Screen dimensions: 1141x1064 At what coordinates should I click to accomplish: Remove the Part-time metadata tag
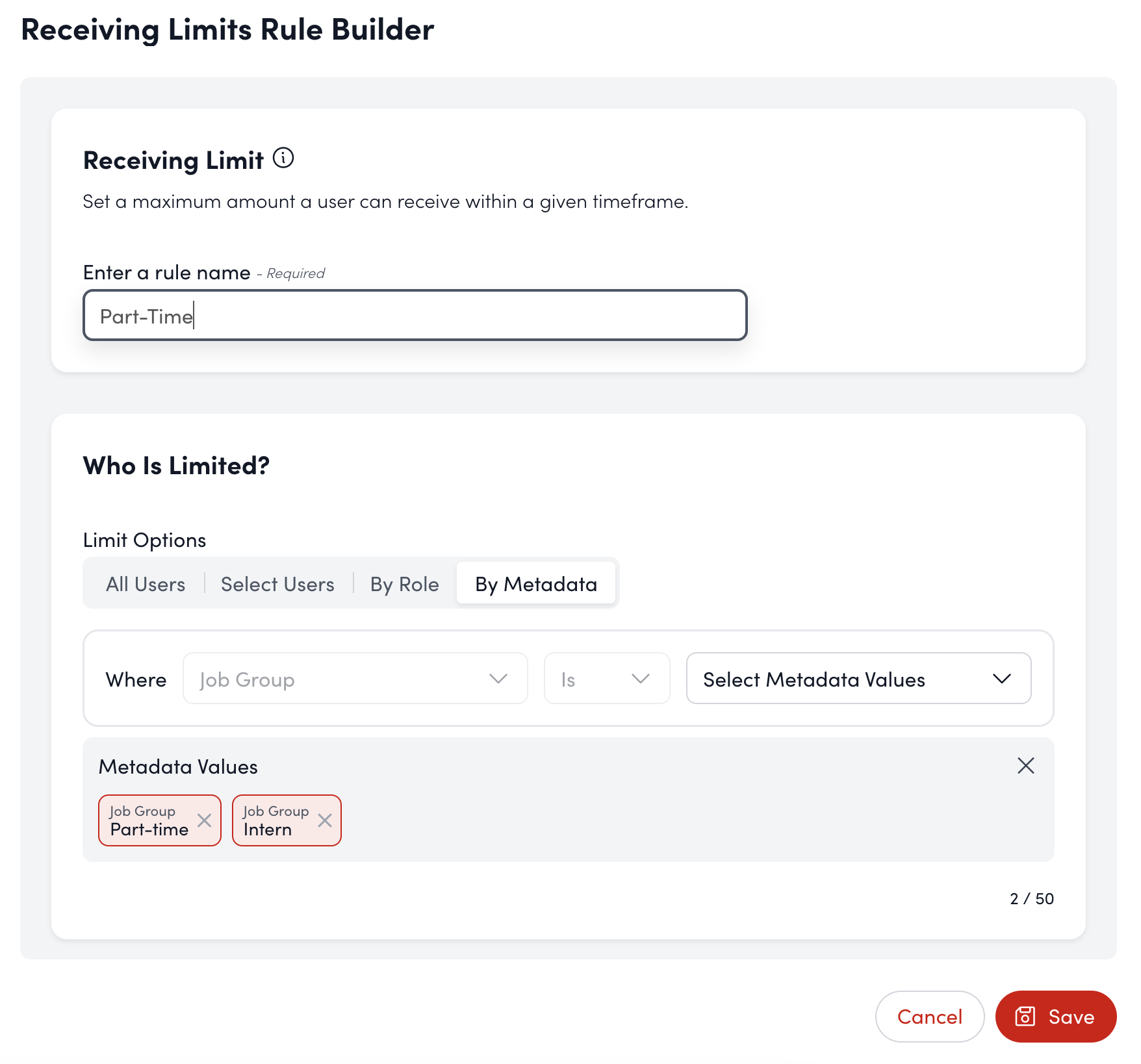pyautogui.click(x=205, y=820)
